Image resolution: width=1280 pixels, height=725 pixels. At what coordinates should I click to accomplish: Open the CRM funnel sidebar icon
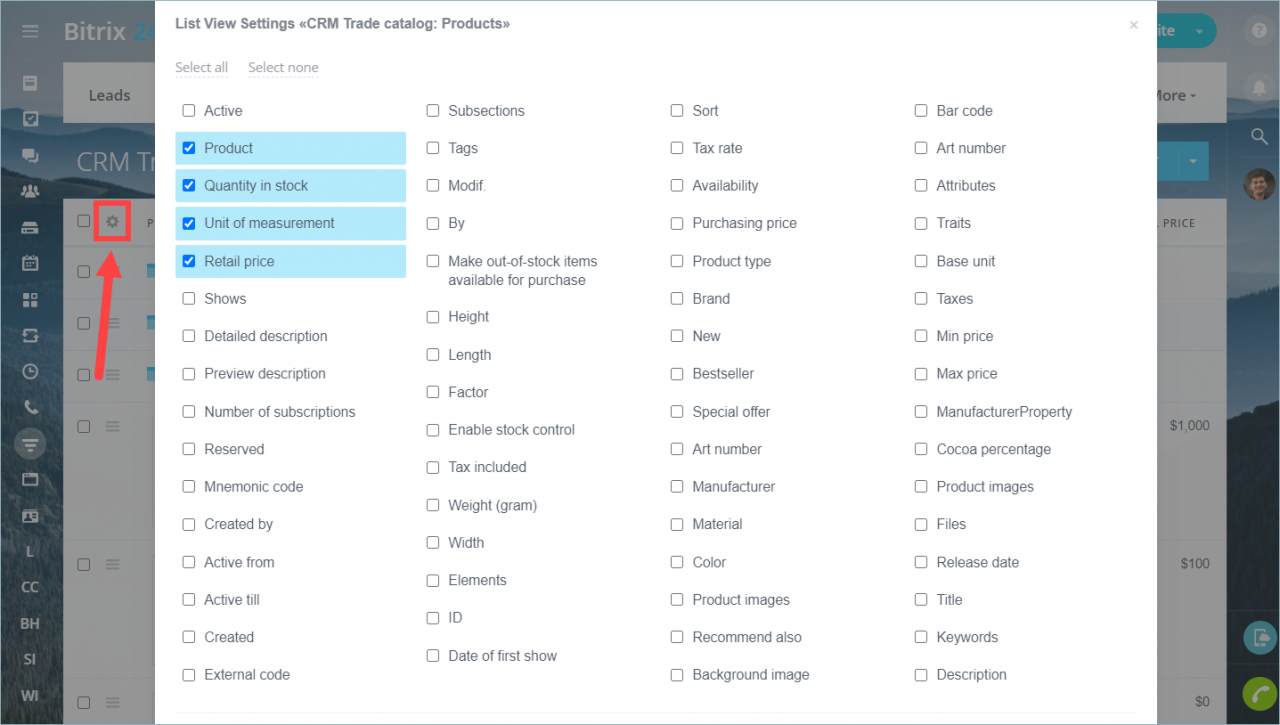(30, 443)
